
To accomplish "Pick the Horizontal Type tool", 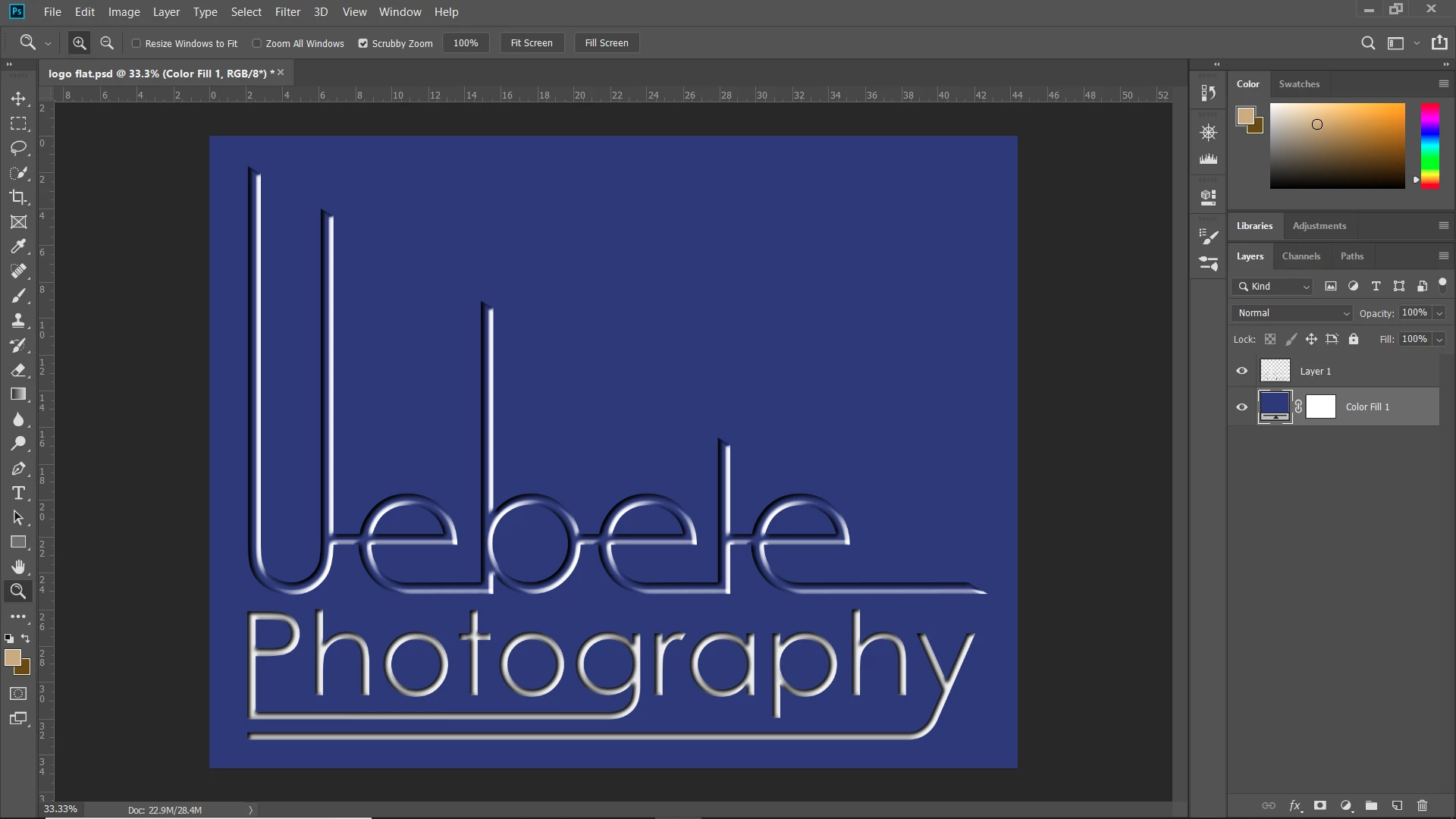I will [18, 494].
